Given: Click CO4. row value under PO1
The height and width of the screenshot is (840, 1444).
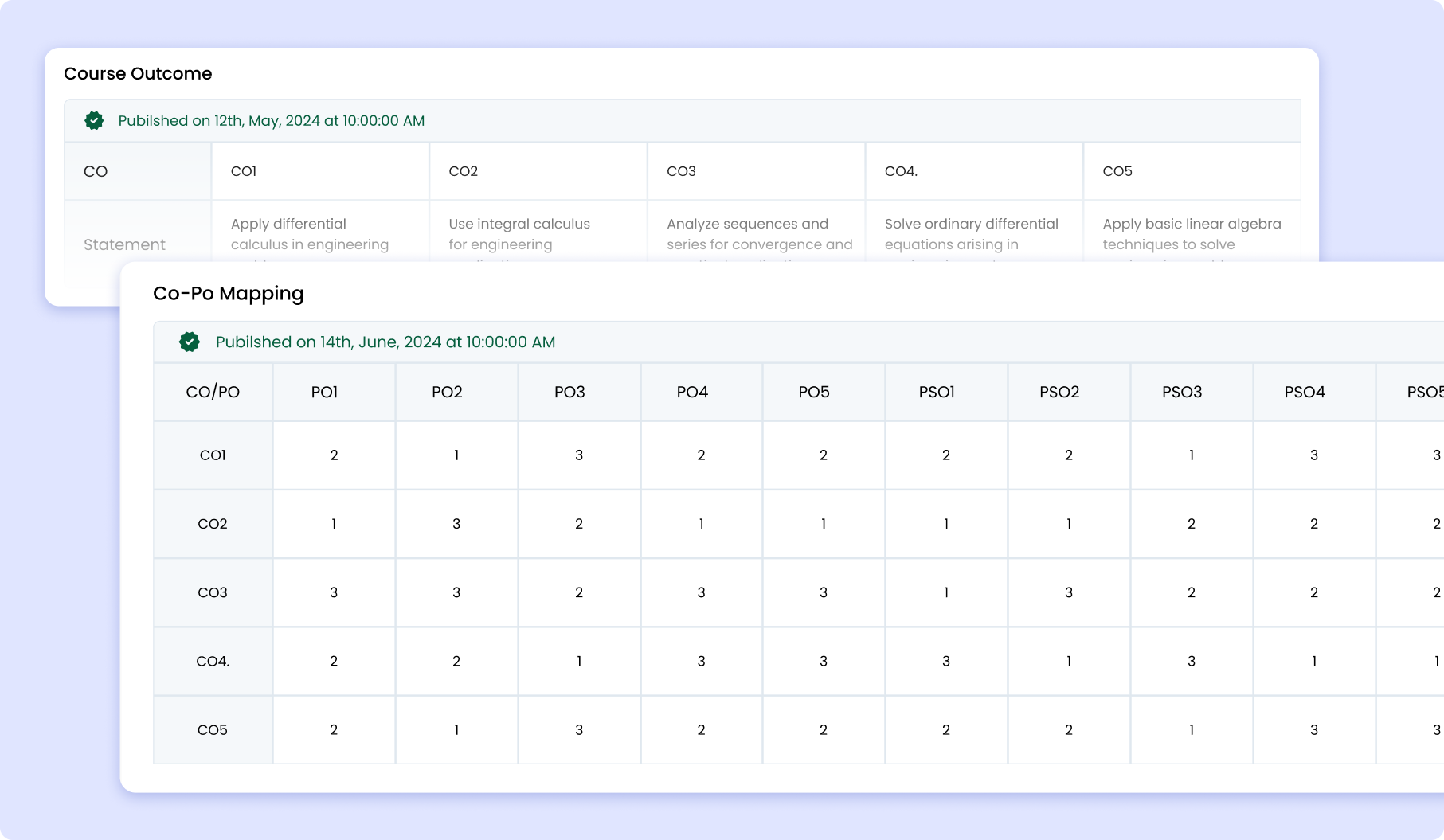Looking at the screenshot, I should pyautogui.click(x=334, y=662).
